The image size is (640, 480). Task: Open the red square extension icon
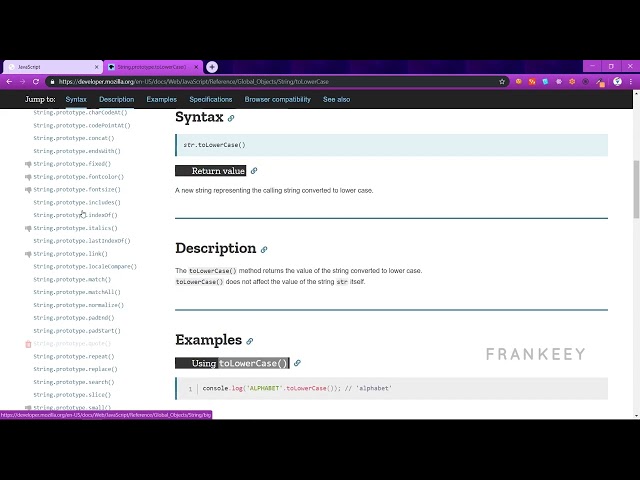[532, 82]
